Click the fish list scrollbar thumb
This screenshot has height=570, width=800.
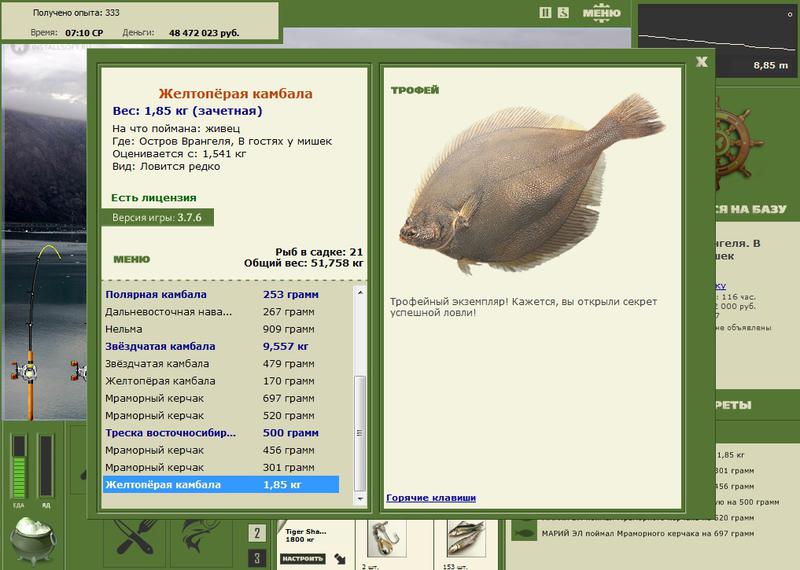pyautogui.click(x=360, y=434)
